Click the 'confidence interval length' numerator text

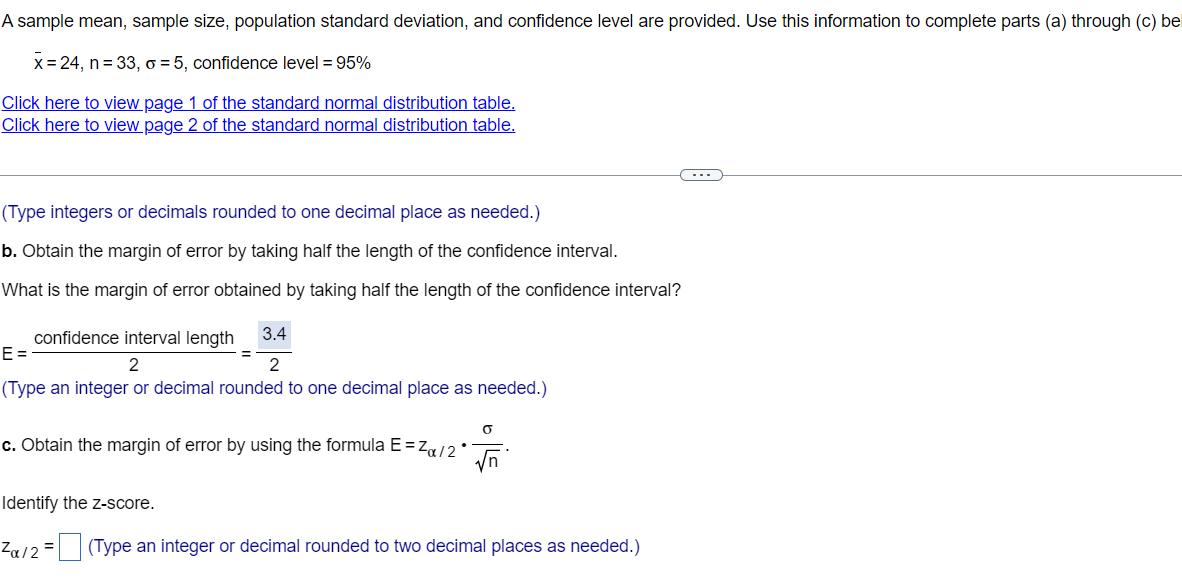(134, 338)
